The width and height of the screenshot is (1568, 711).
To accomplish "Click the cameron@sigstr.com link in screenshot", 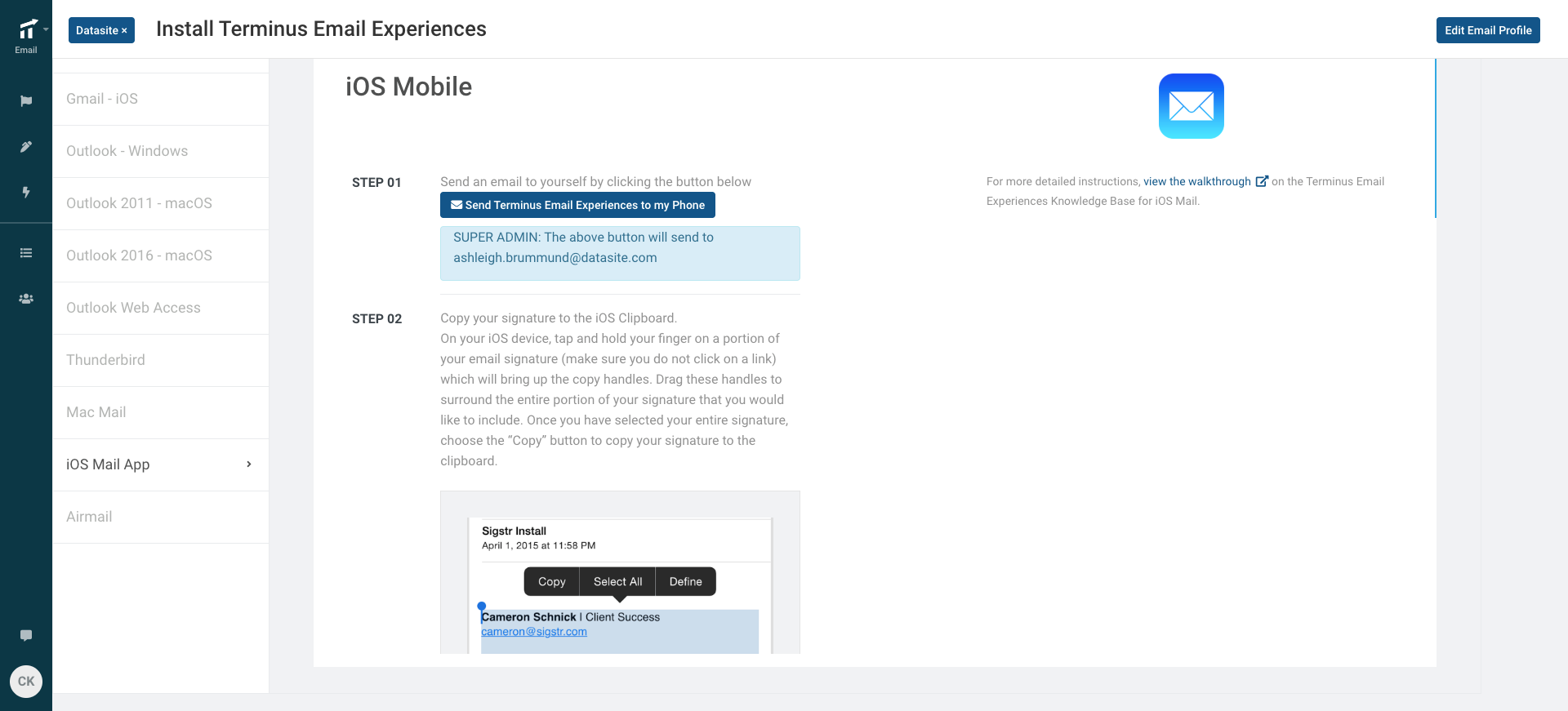I will (x=534, y=632).
